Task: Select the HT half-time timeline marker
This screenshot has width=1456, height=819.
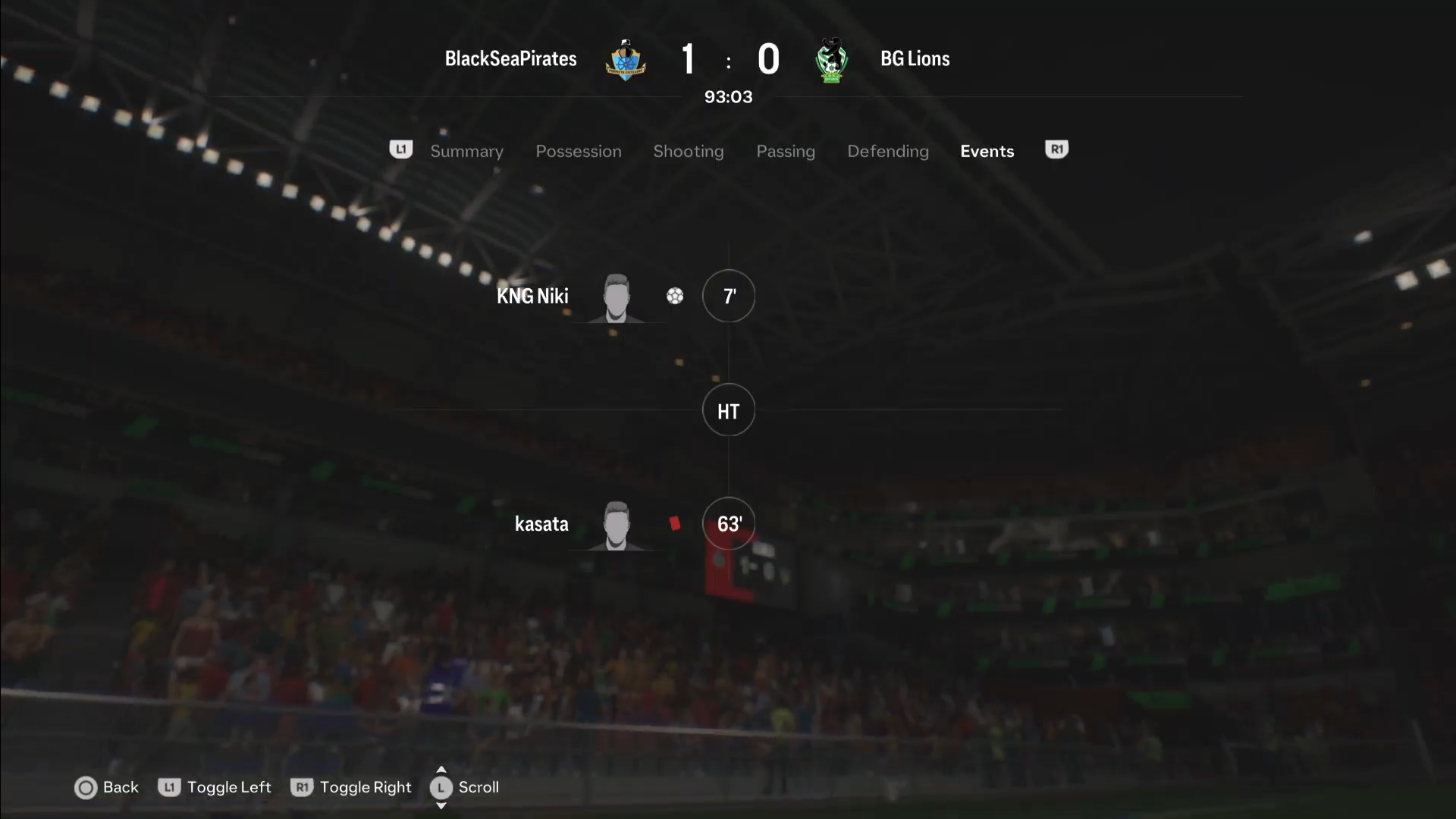Action: (x=729, y=410)
